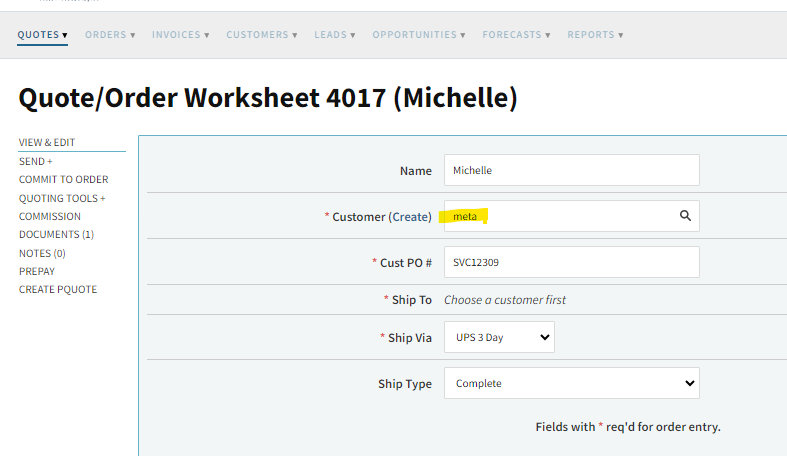Open the Quotes menu
787x456 pixels.
pos(43,35)
